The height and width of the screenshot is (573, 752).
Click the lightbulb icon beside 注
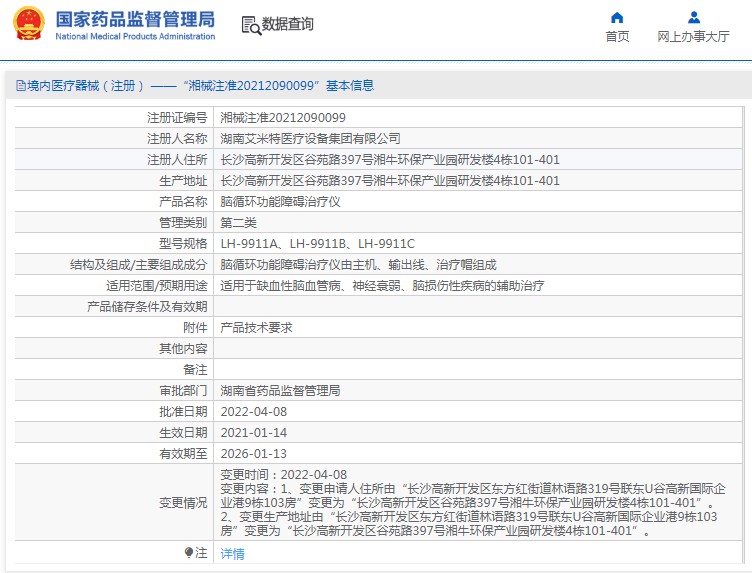(188, 552)
